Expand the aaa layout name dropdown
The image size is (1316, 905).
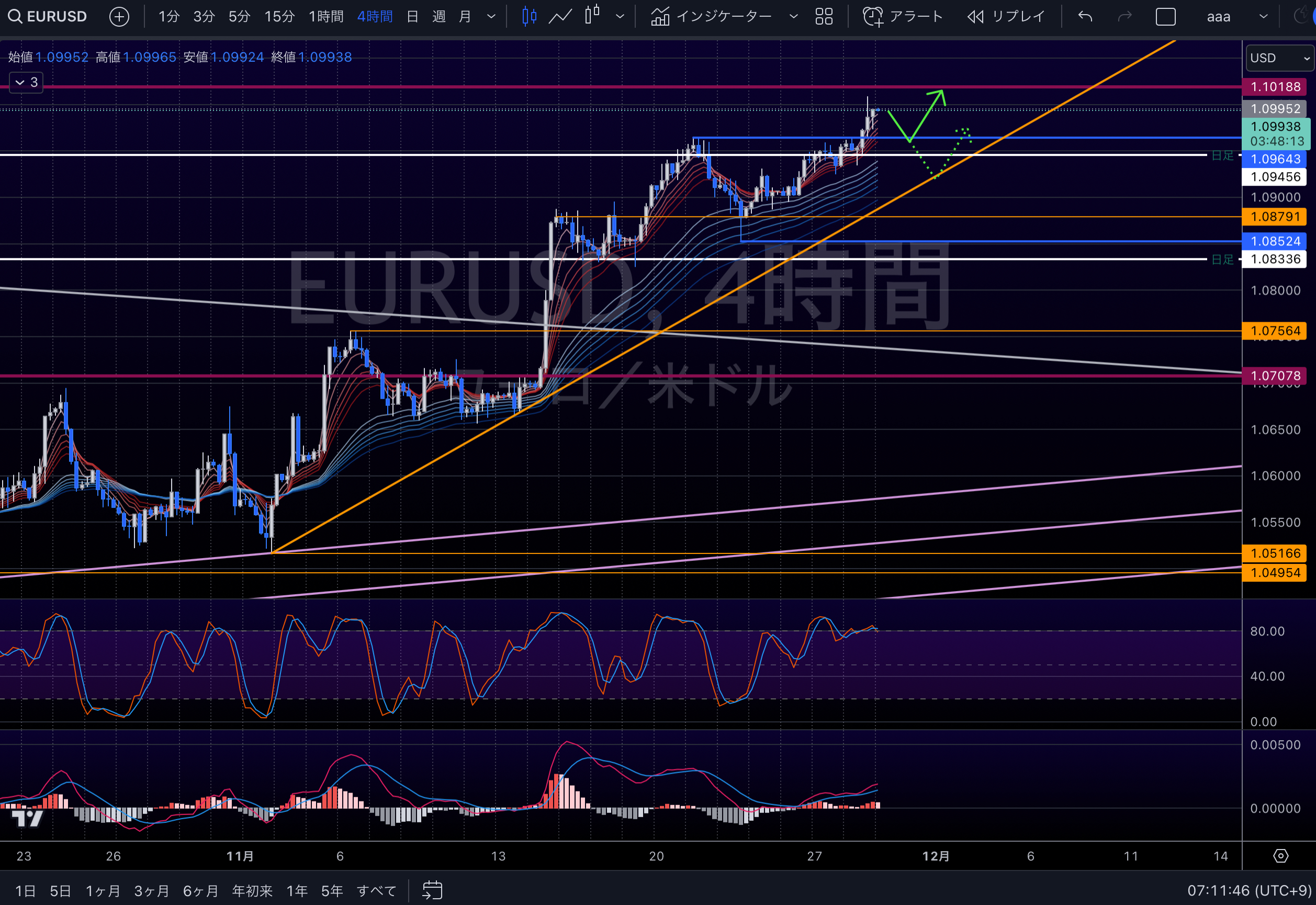(x=1263, y=16)
